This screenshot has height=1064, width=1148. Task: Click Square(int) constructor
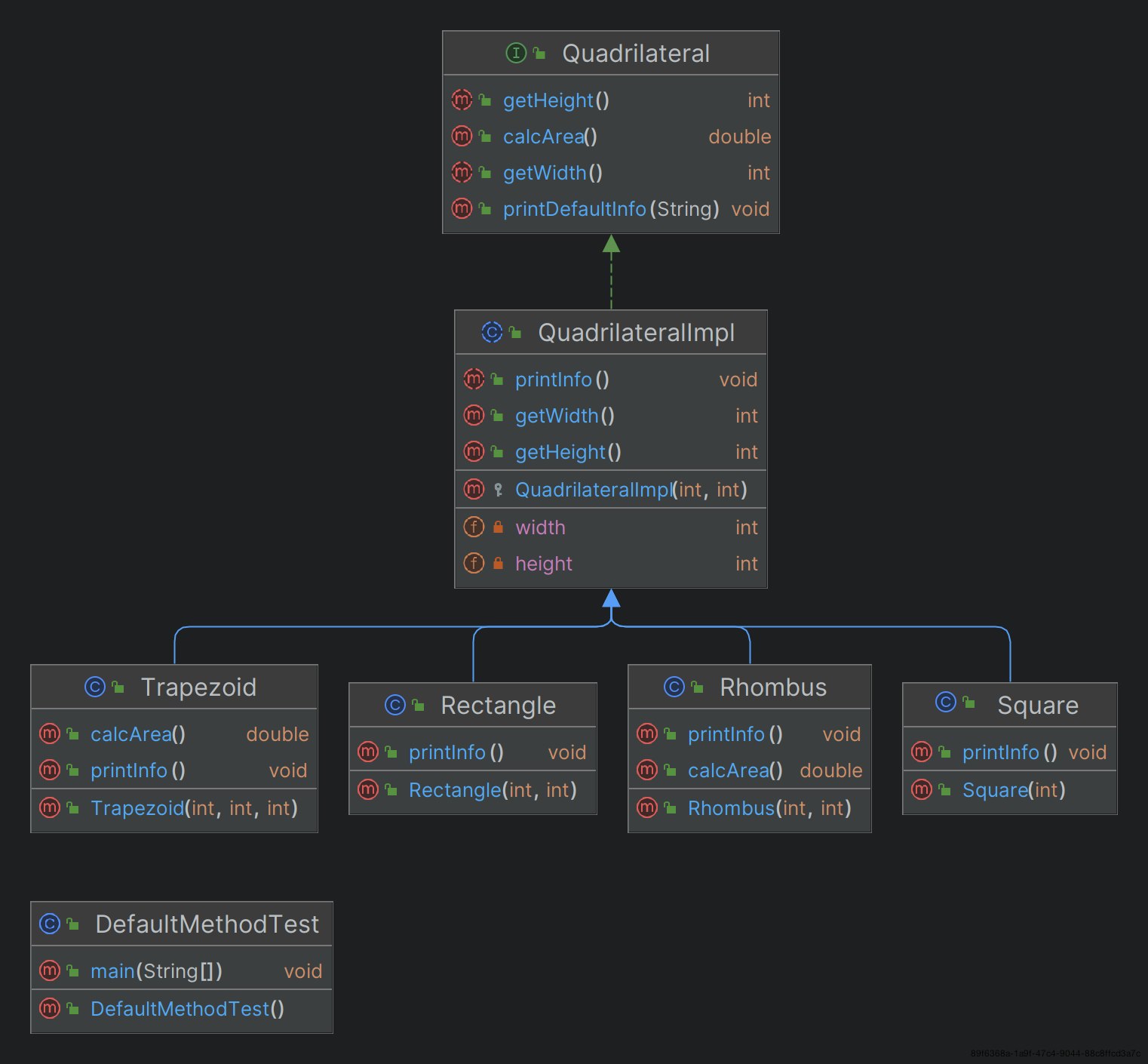tap(1014, 790)
